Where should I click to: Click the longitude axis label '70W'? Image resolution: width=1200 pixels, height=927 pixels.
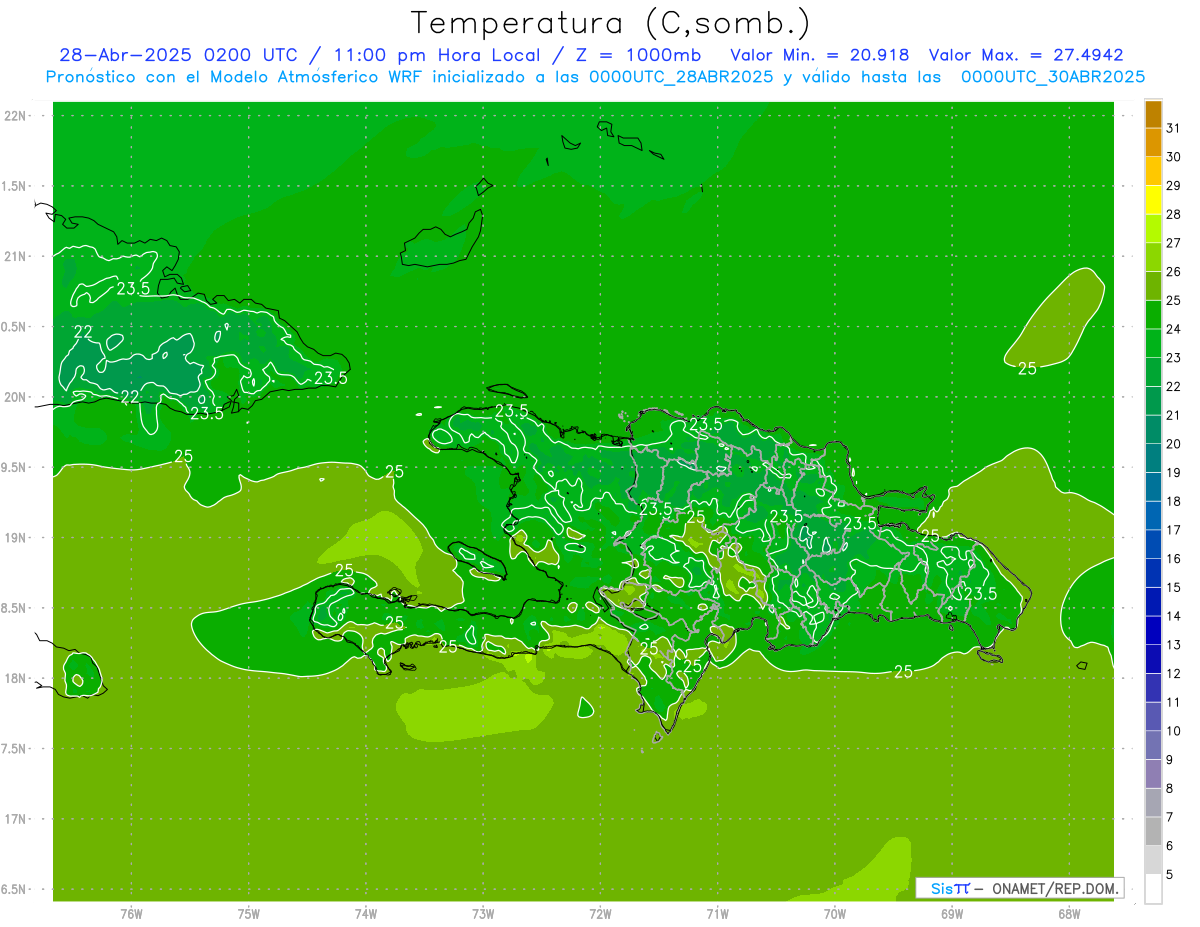coord(835,914)
